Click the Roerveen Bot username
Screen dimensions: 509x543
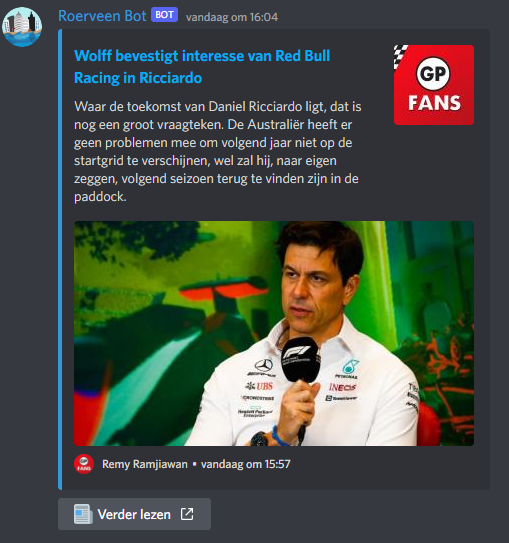[x=102, y=16]
